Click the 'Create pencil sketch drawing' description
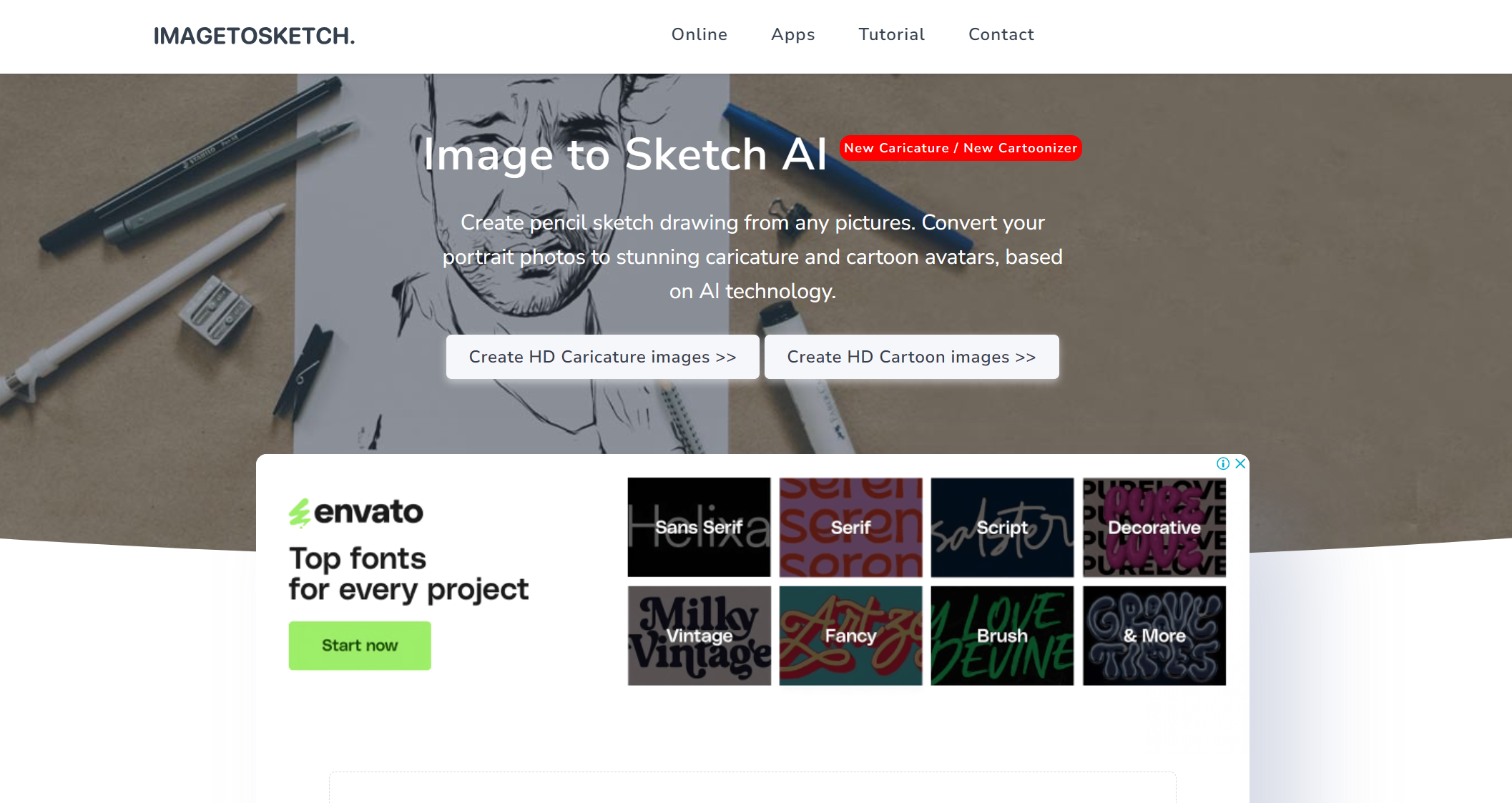This screenshot has width=1512, height=803. (x=752, y=257)
